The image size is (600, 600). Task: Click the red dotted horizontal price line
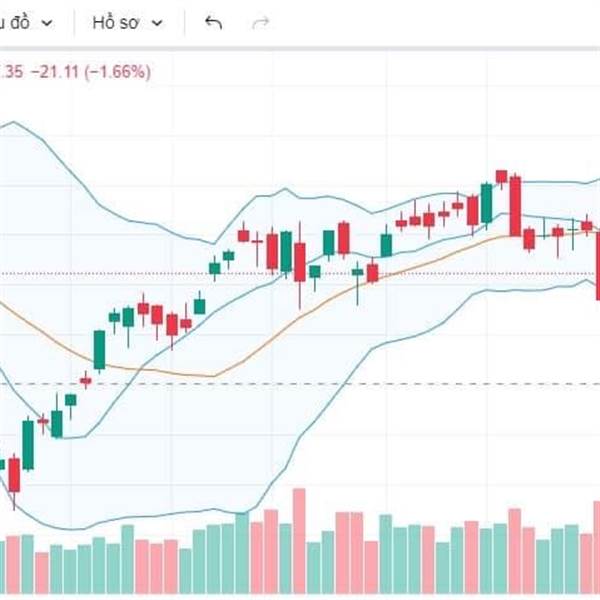click(x=450, y=273)
